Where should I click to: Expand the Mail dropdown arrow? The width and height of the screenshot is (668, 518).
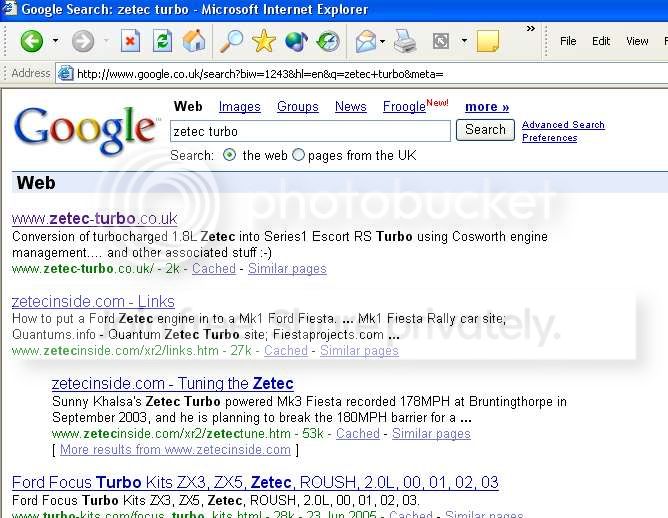[382, 41]
